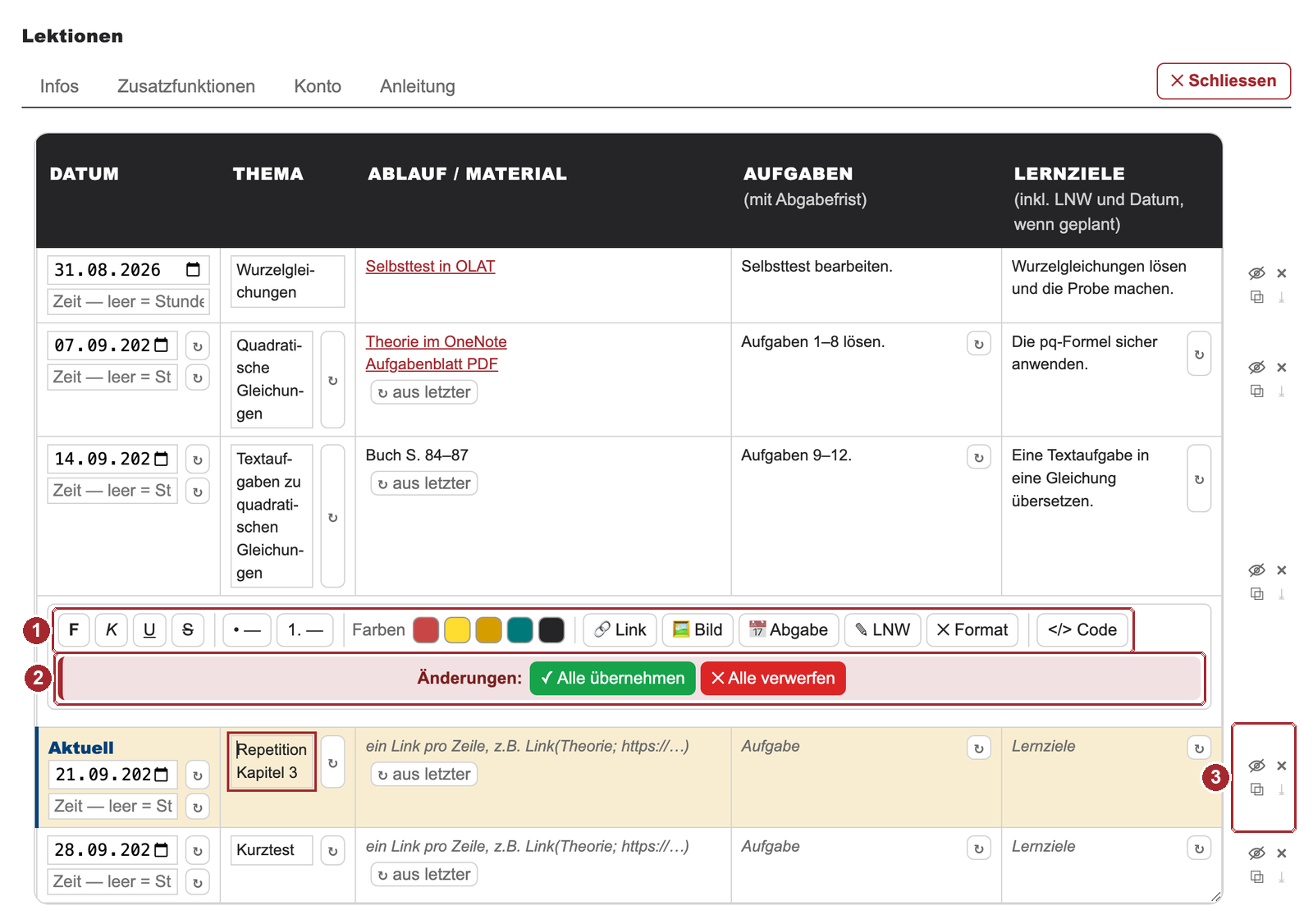
Task: Toggle italic K formatting button
Action: point(112,630)
